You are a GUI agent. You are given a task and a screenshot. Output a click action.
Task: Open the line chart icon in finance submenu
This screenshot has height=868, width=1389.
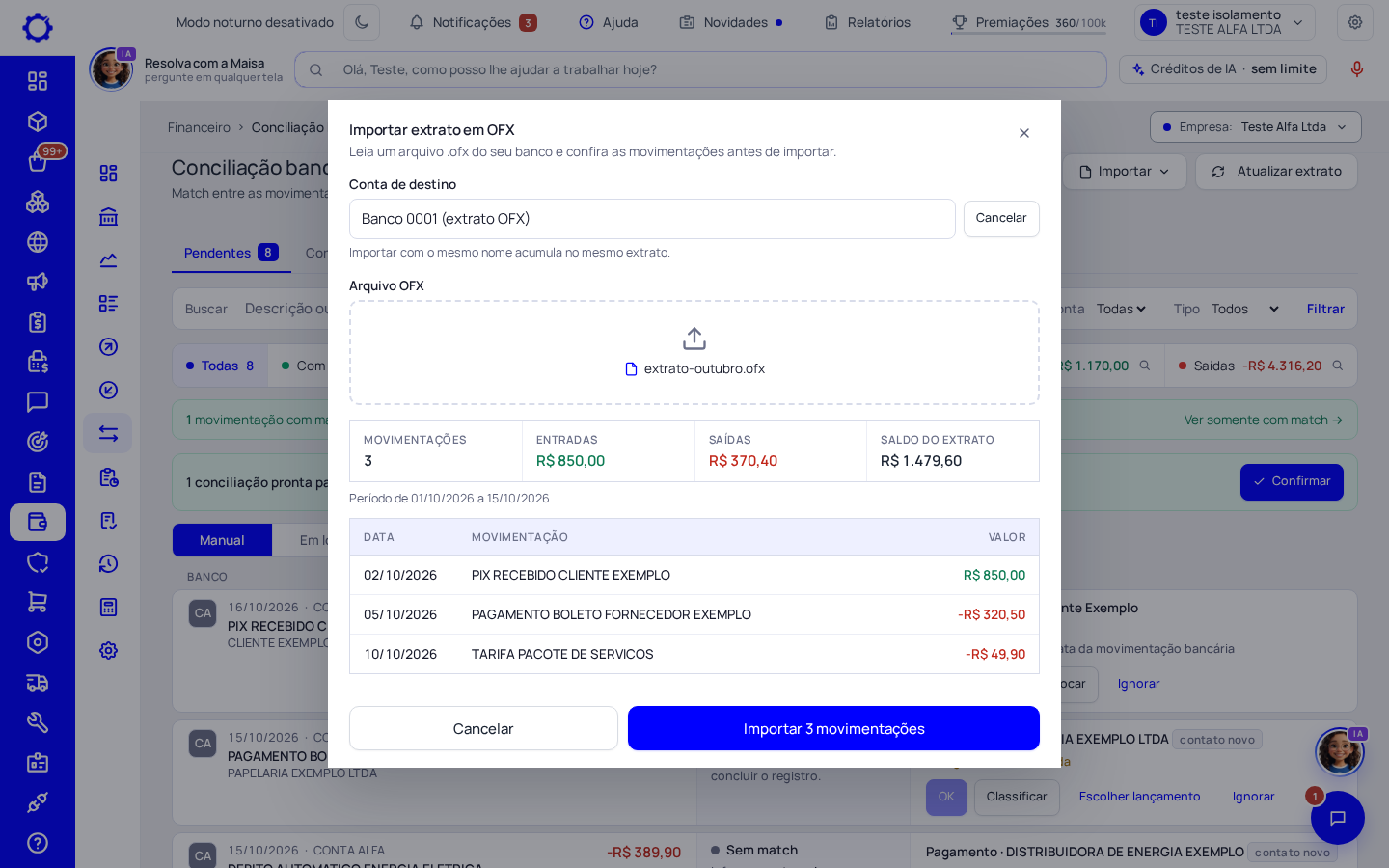108,259
